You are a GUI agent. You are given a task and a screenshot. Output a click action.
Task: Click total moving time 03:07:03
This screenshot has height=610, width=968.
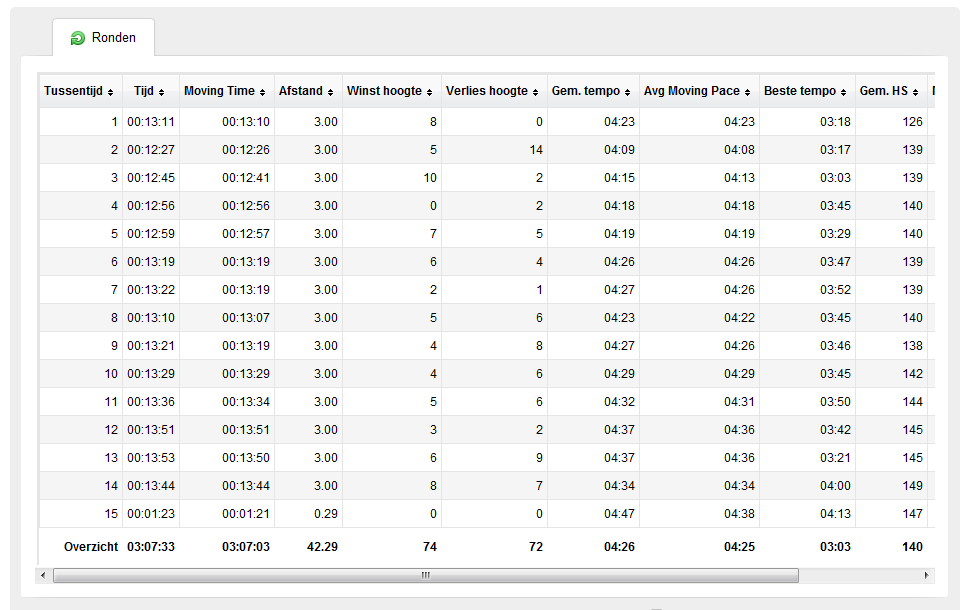tap(246, 546)
